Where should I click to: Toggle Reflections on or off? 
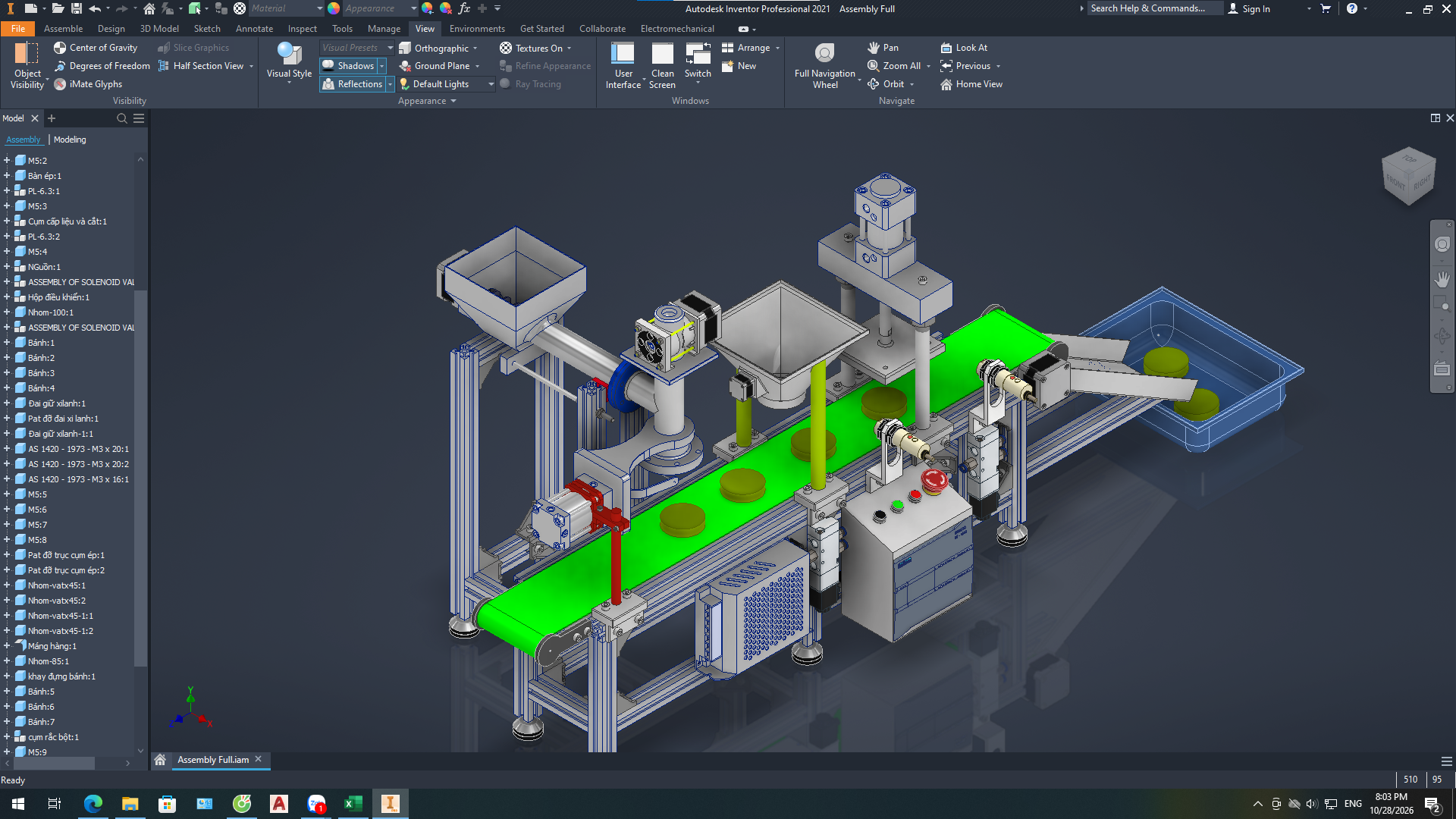pos(352,84)
